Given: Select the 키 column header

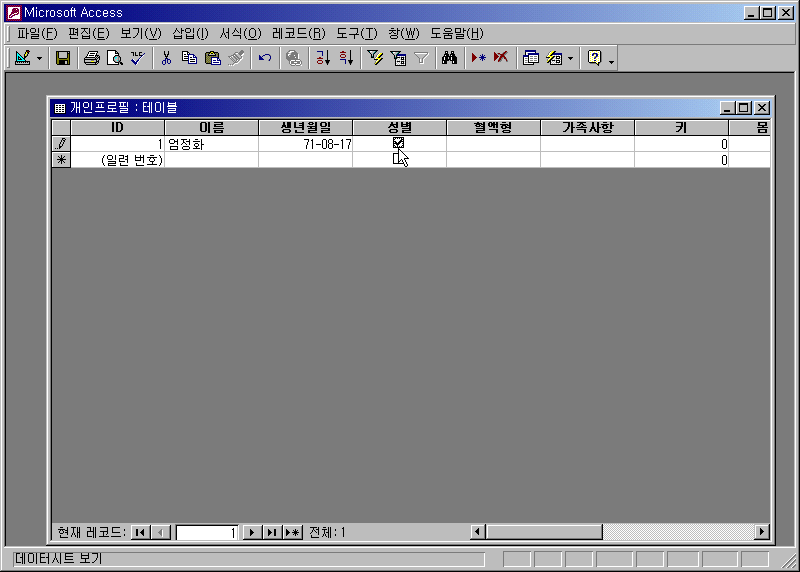Looking at the screenshot, I should pyautogui.click(x=681, y=128).
